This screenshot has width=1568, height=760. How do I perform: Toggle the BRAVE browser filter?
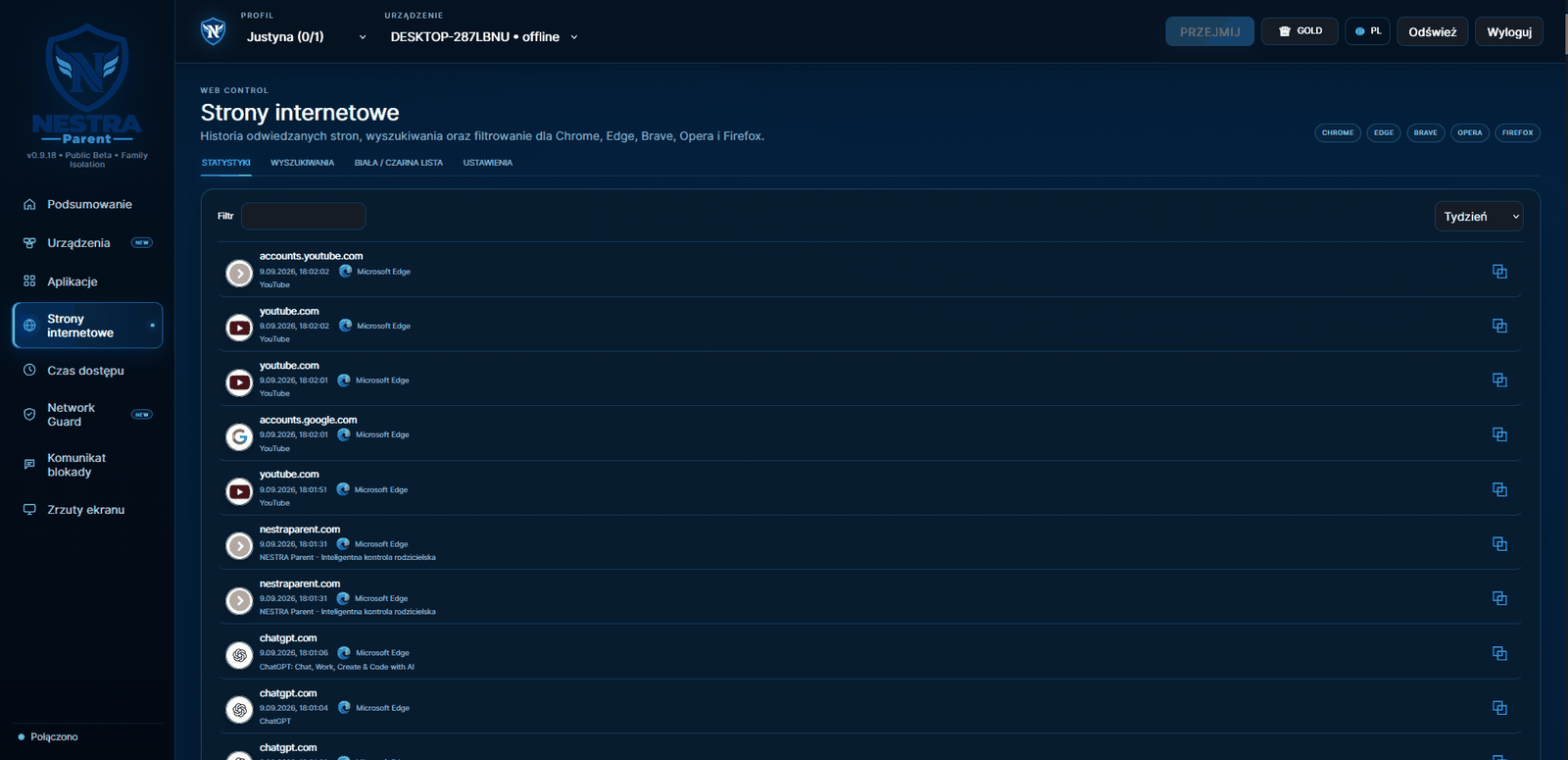click(x=1426, y=133)
